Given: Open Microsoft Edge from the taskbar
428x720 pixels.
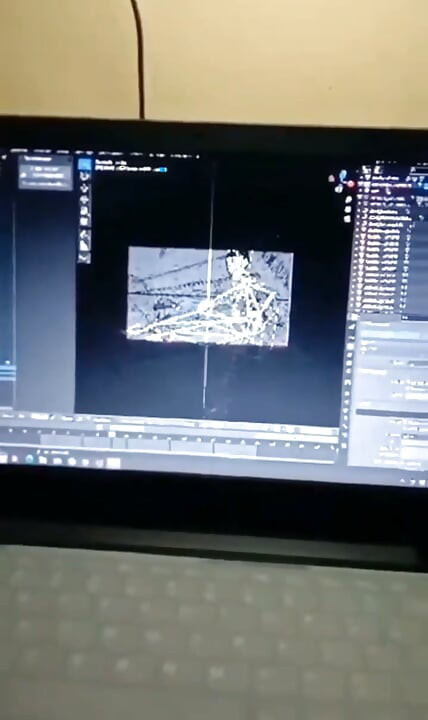Looking at the screenshot, I should click(29, 459).
